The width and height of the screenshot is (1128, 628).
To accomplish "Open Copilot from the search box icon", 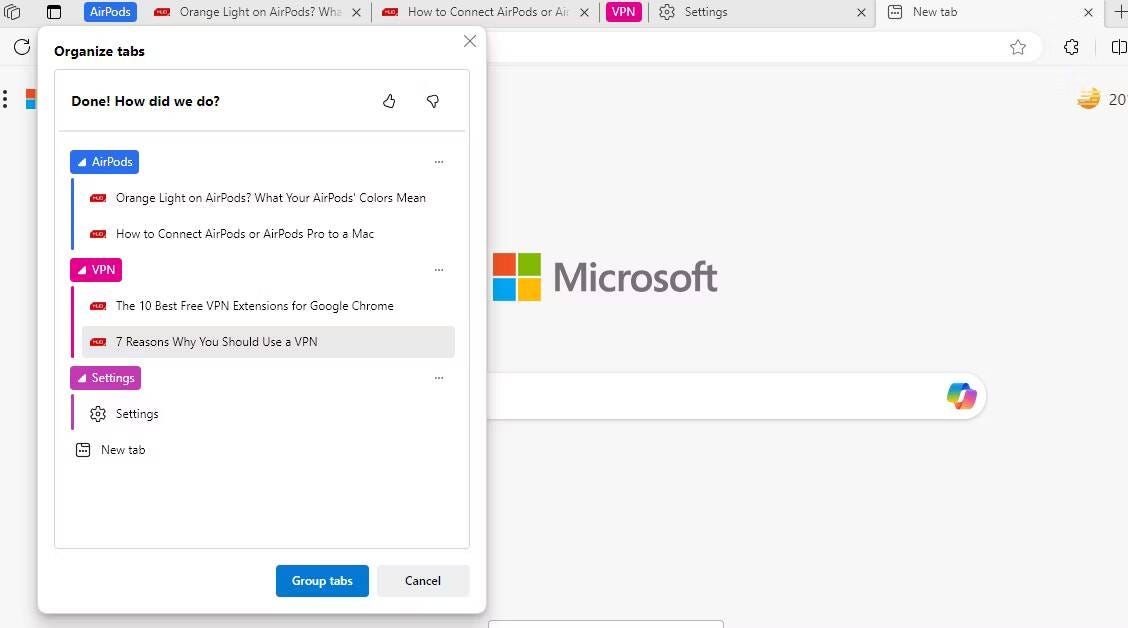I will point(960,396).
